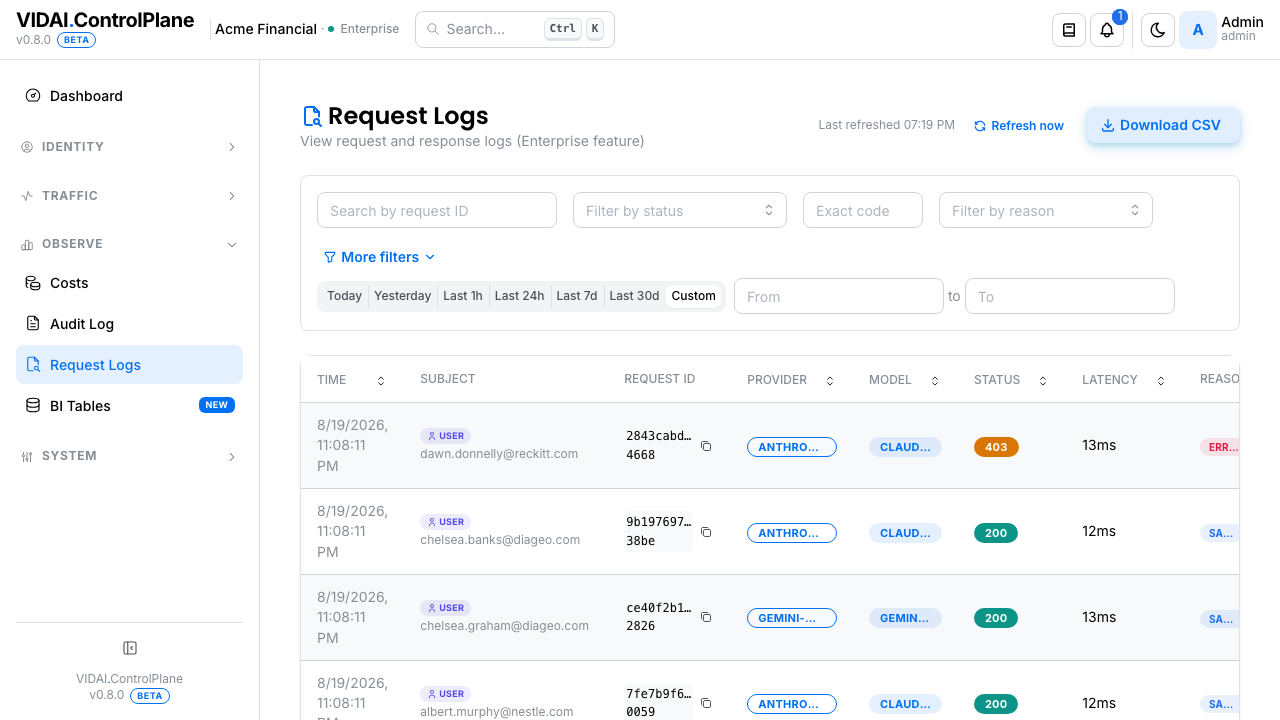Viewport: 1280px width, 720px height.
Task: Open Filter by status dropdown
Action: [x=680, y=210]
